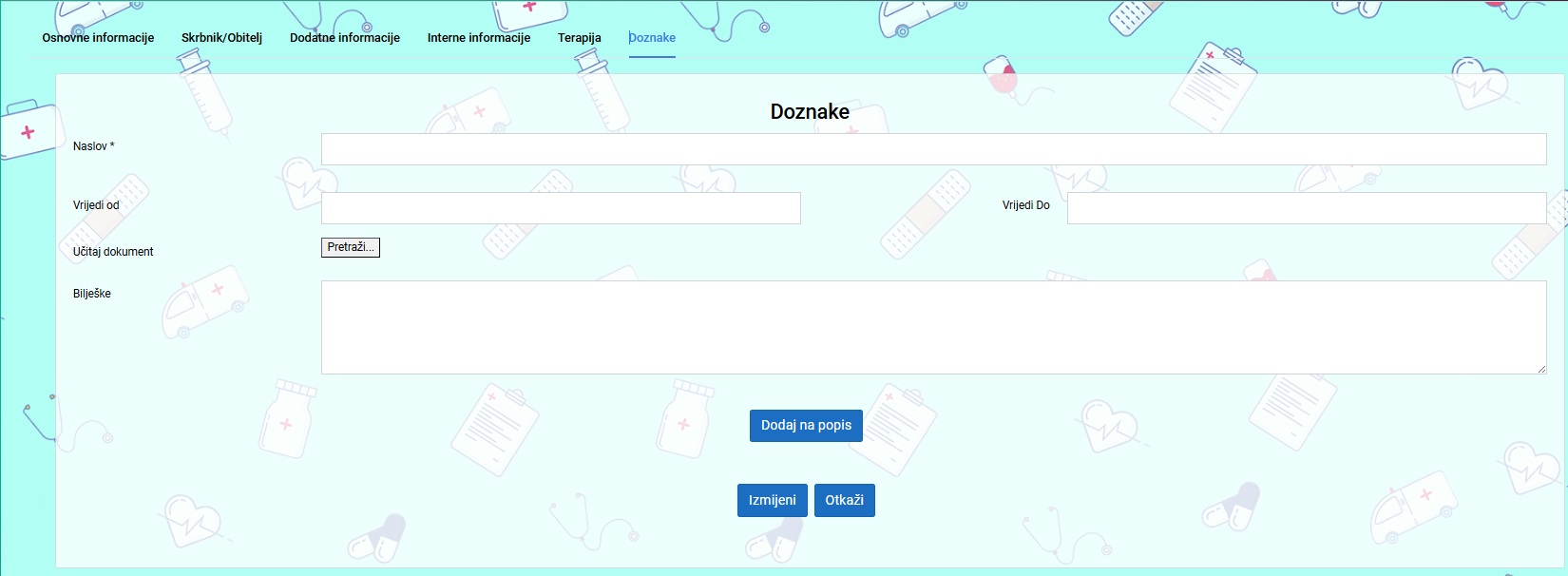
Task: Click the Dodaj na popis button
Action: pos(806,425)
